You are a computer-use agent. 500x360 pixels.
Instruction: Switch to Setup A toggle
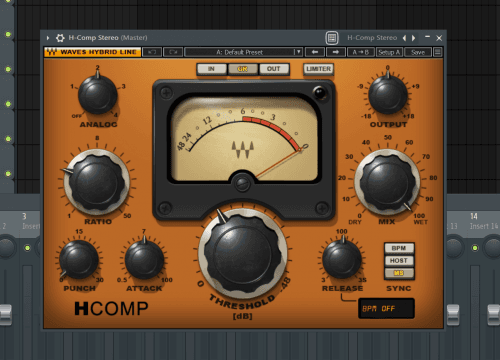click(x=389, y=52)
